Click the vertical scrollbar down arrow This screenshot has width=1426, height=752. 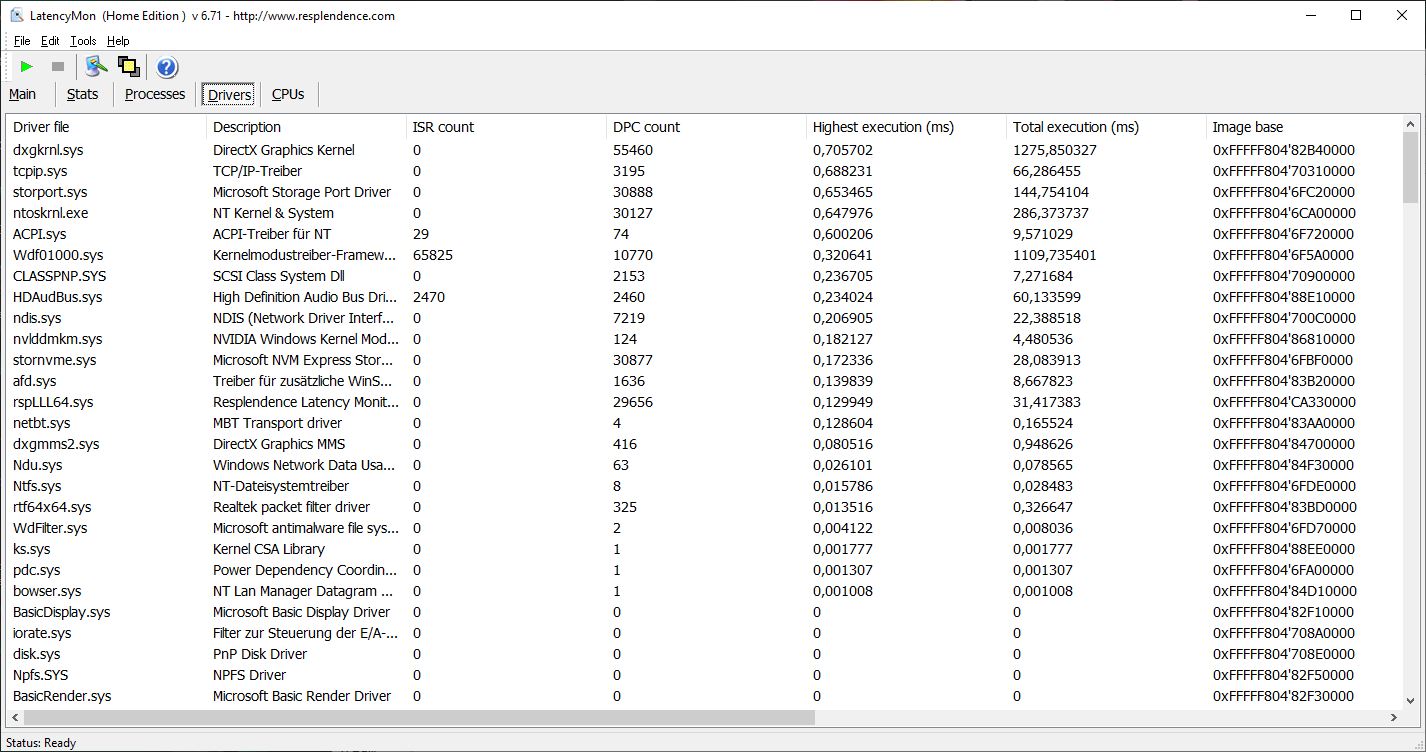1411,701
